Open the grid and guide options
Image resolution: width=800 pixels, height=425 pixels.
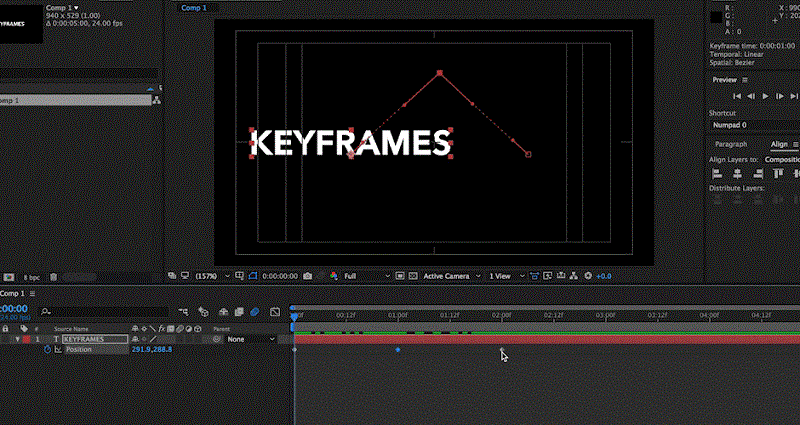click(x=239, y=276)
